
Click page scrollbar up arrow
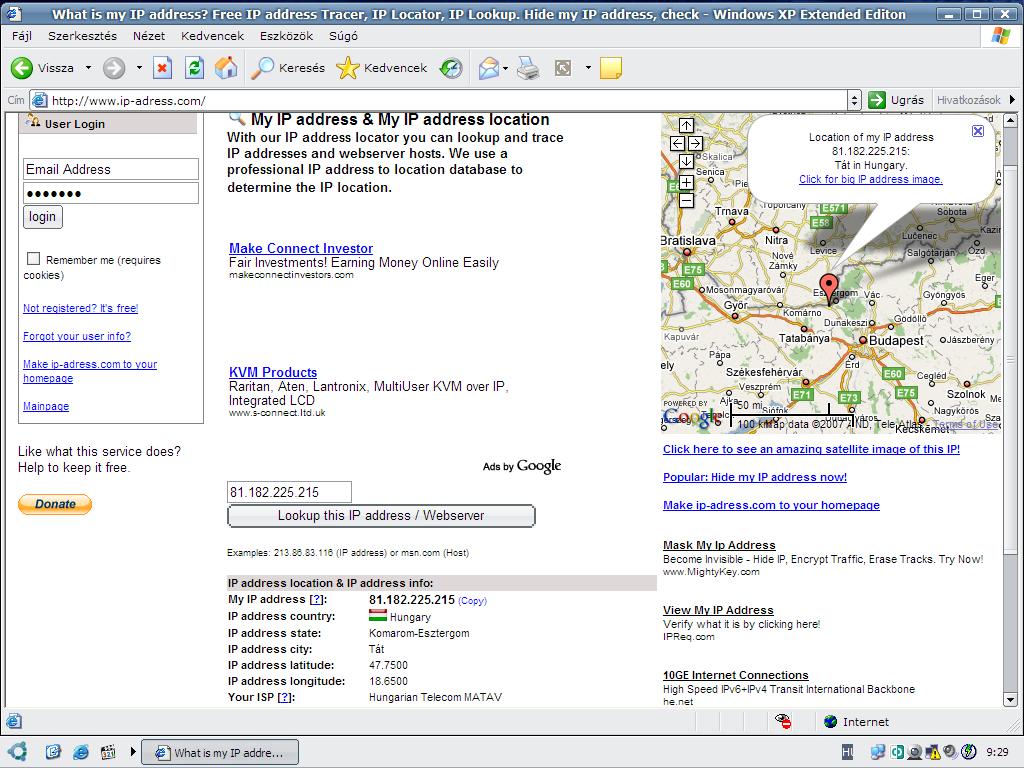1010,121
